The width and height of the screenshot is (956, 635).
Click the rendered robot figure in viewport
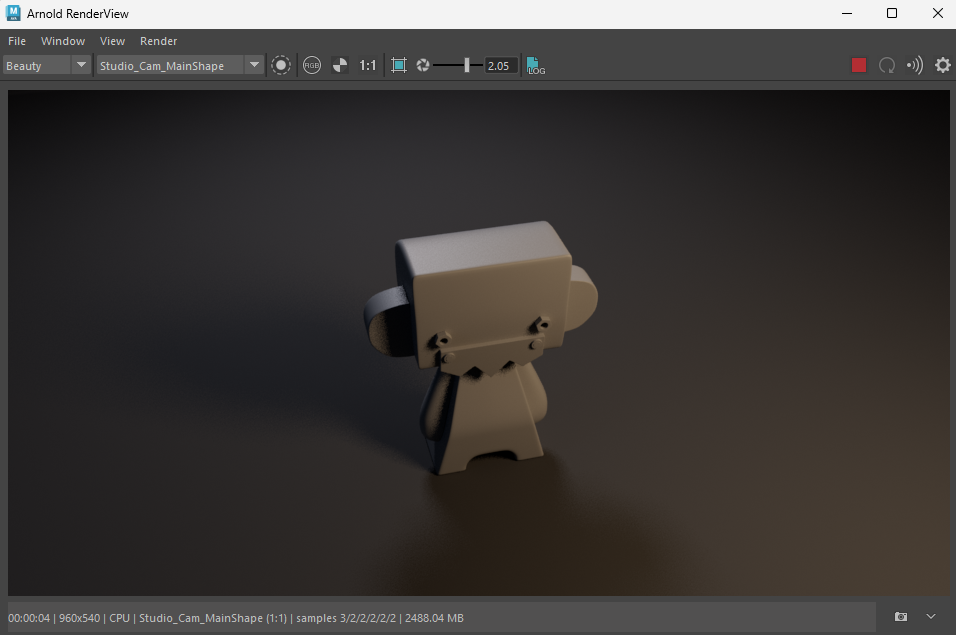(481, 347)
